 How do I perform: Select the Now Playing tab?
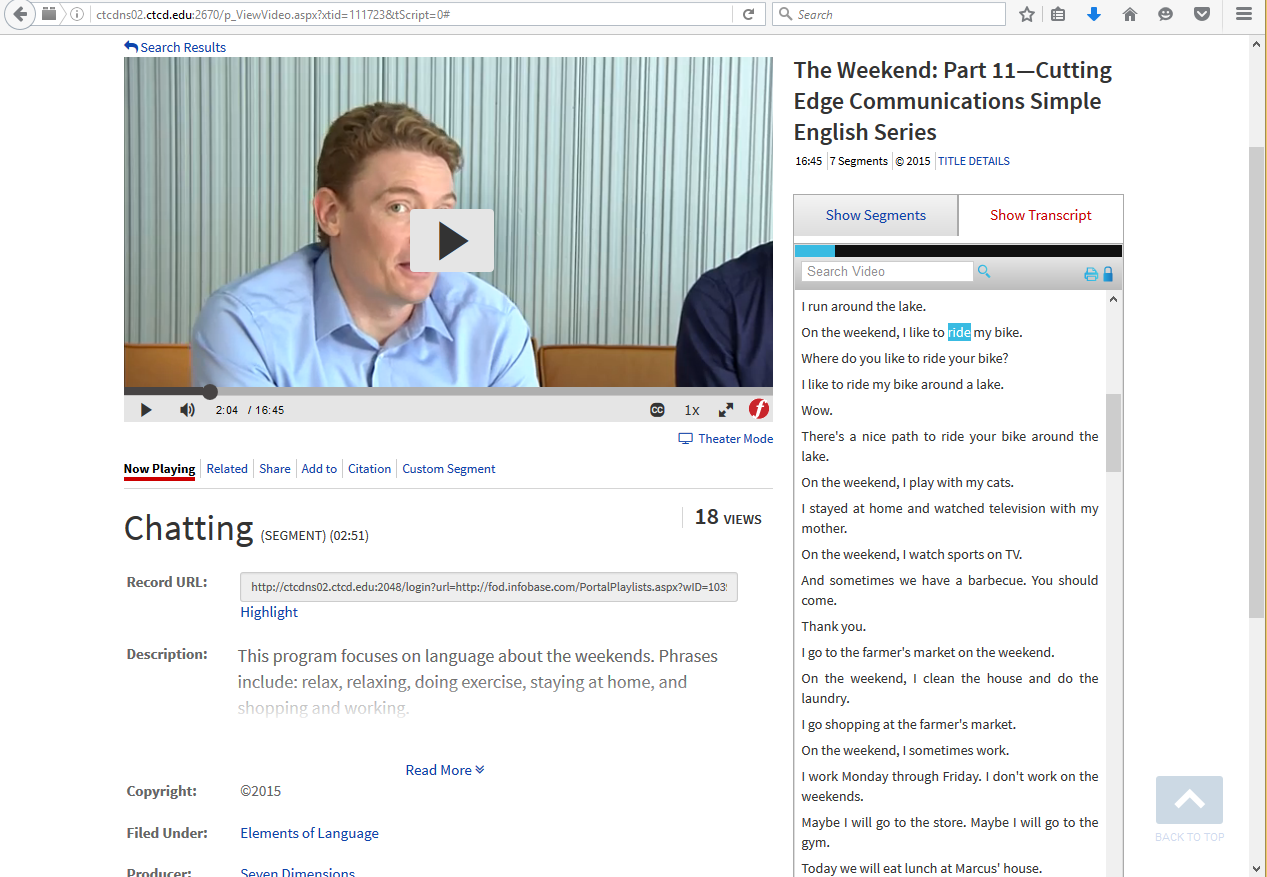(159, 469)
